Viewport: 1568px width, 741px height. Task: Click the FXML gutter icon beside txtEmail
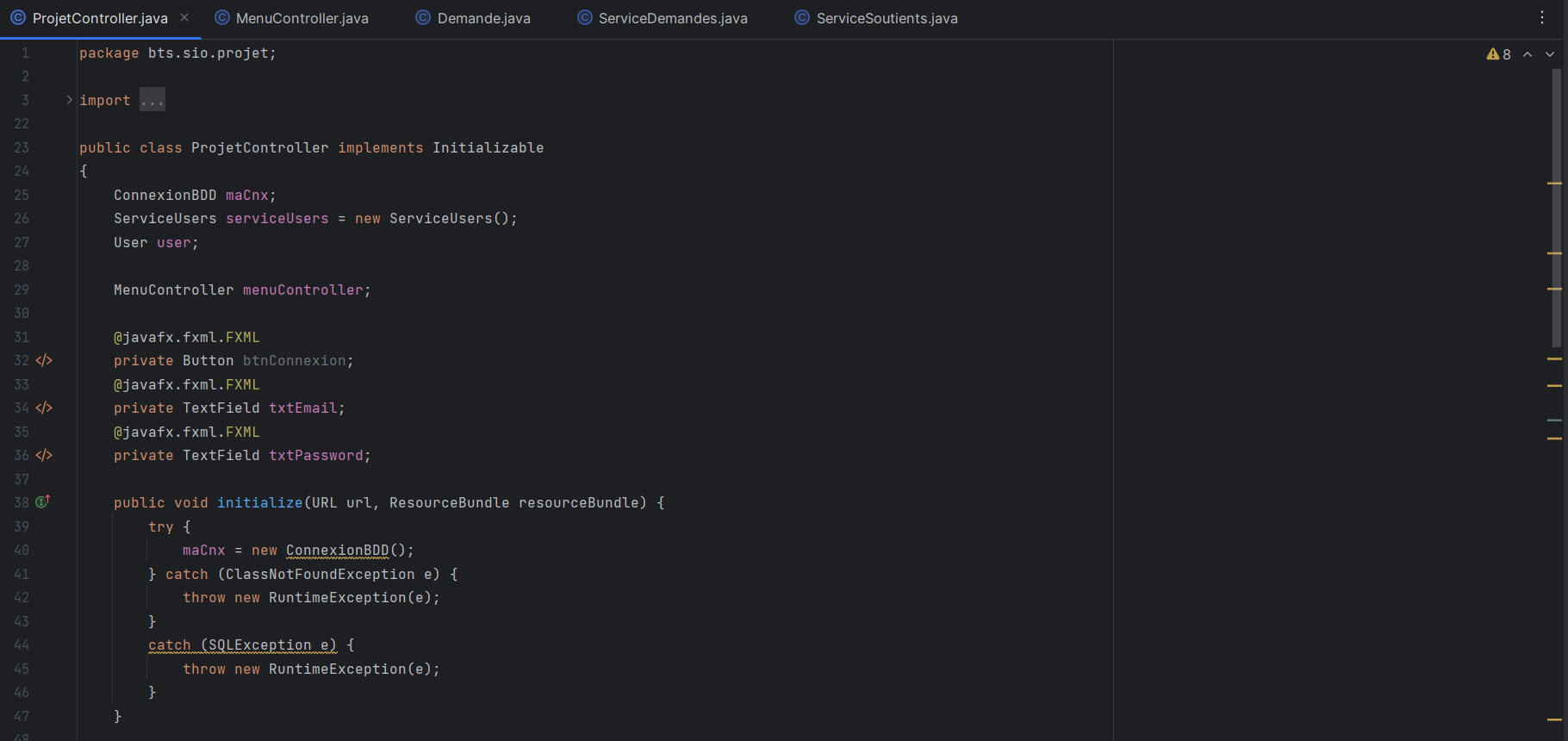point(44,408)
